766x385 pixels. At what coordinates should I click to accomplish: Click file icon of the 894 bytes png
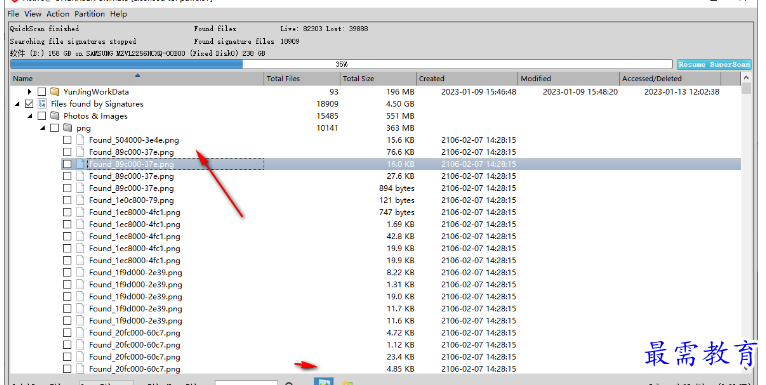point(80,188)
